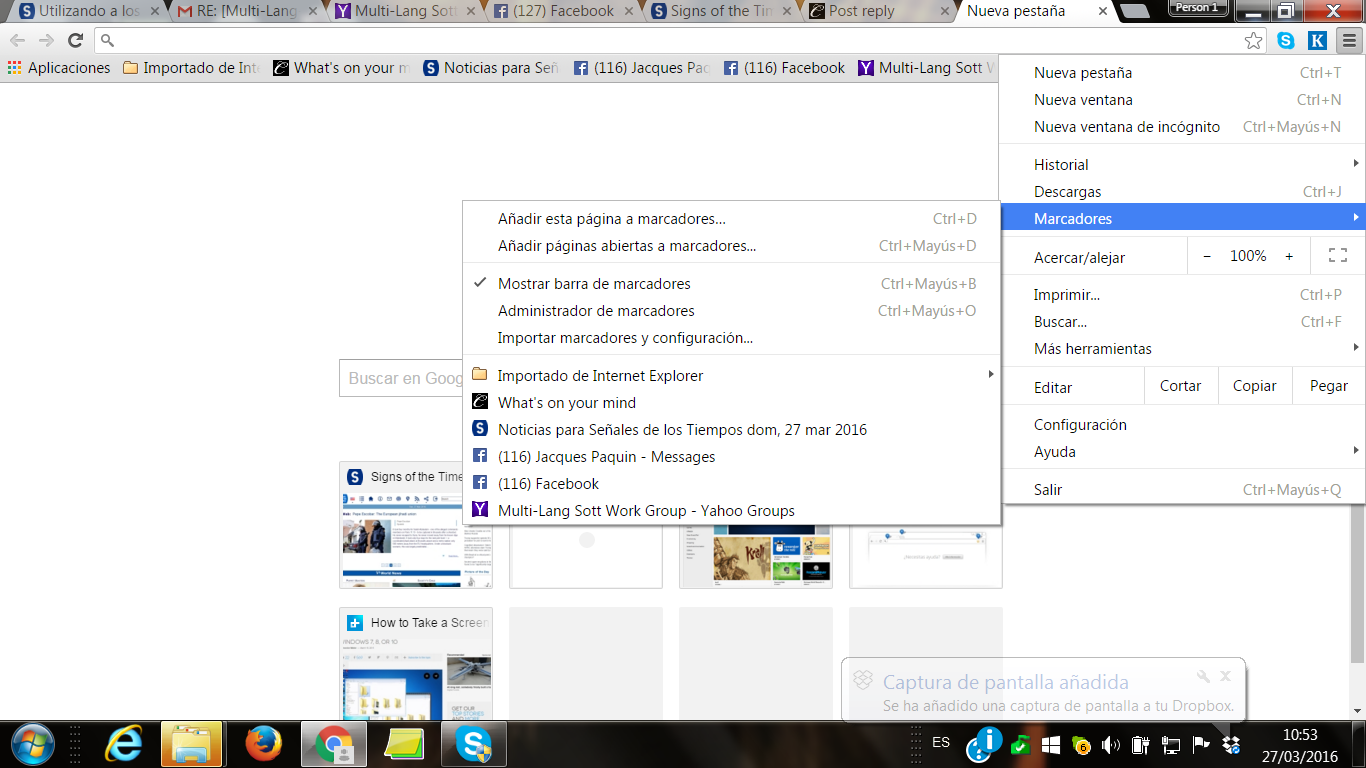This screenshot has height=768, width=1366.
Task: Open the Multi-Lang Sott Work Group bookmark
Action: [646, 511]
